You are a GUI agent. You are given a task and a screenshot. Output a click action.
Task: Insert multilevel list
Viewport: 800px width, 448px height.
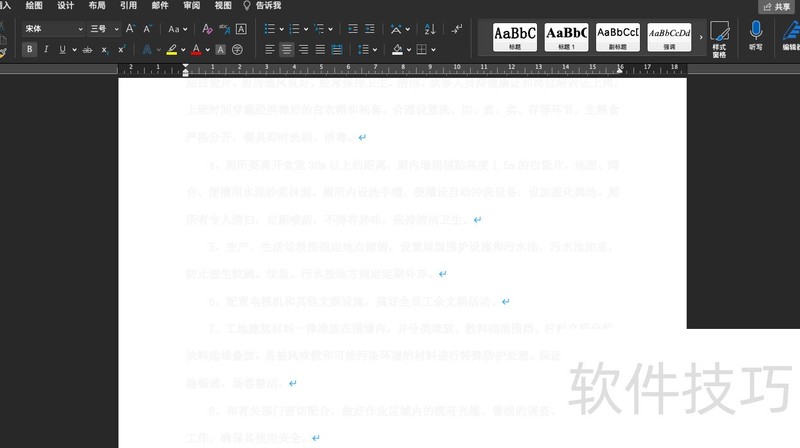click(319, 29)
